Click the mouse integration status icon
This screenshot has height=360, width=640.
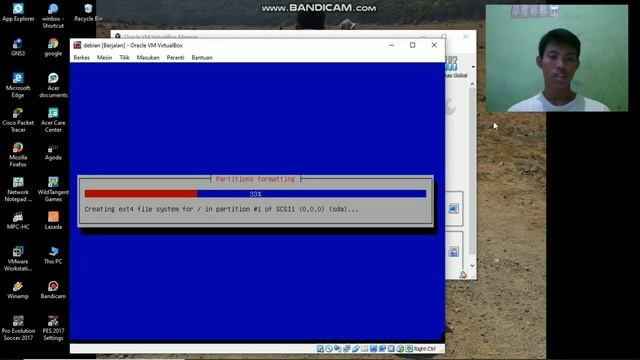(400, 349)
